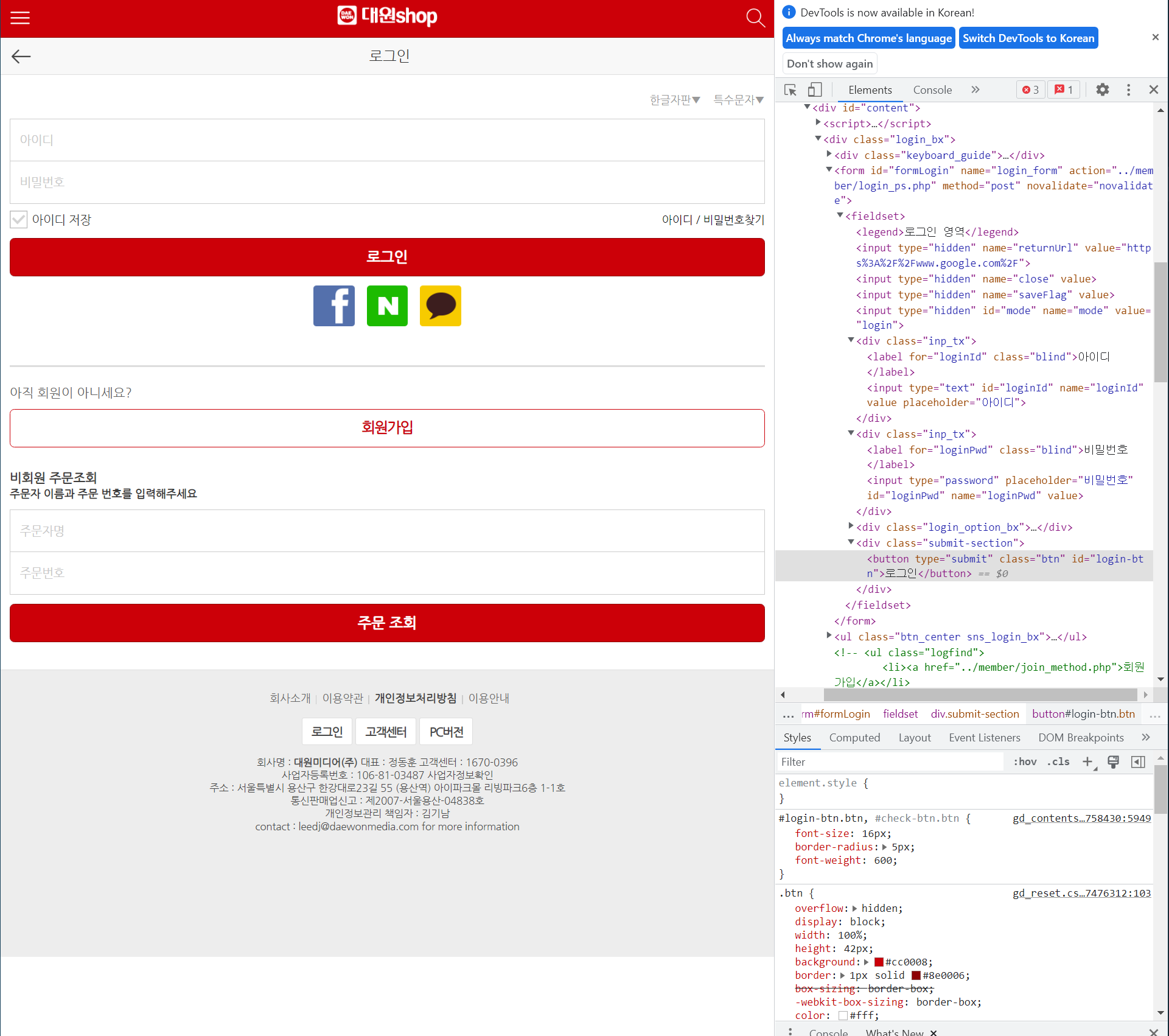Expand the login_option_bx div node

click(x=851, y=526)
